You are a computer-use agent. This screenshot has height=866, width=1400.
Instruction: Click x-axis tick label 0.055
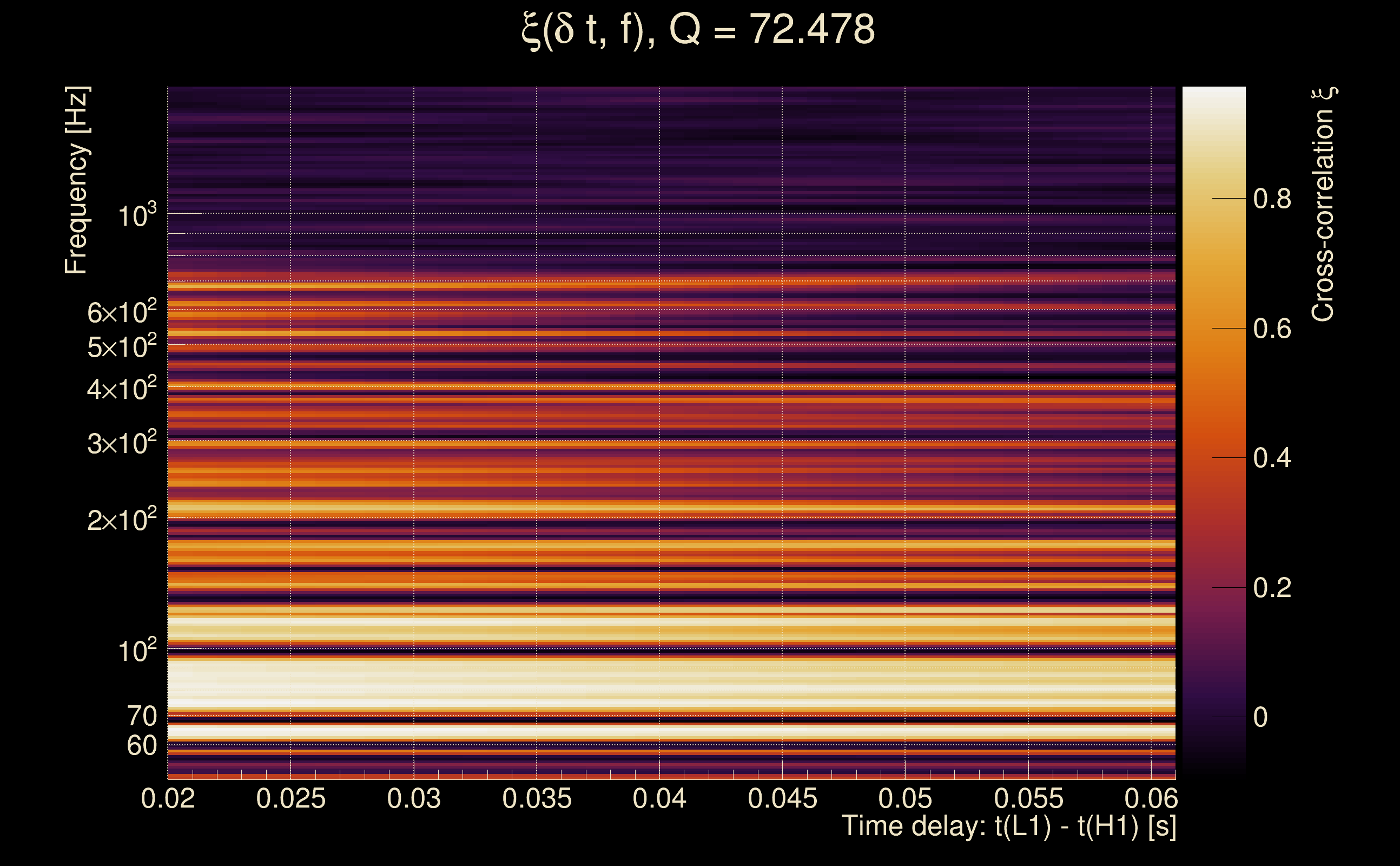click(1028, 798)
